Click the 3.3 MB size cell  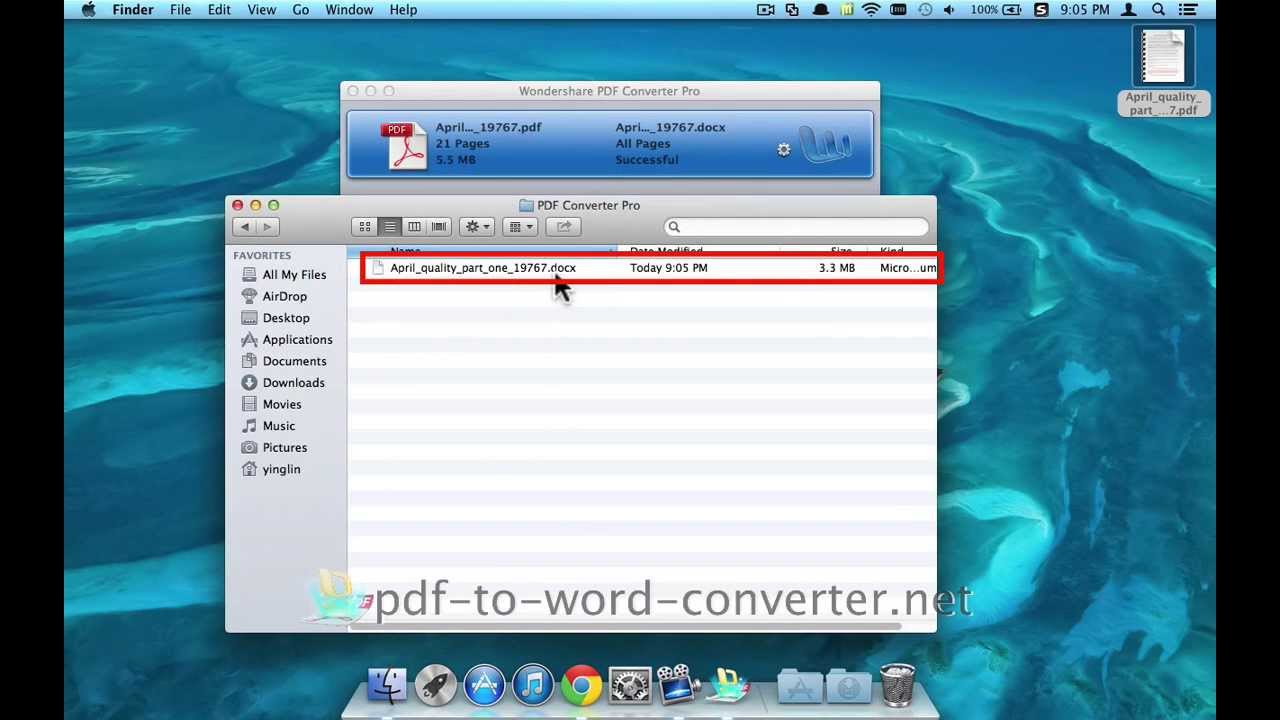(x=836, y=268)
